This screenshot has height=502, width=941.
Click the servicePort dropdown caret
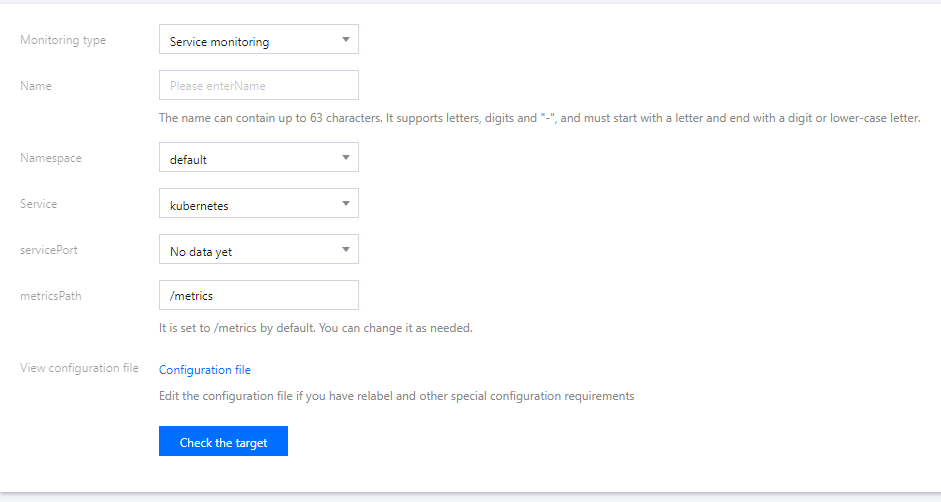tap(345, 249)
